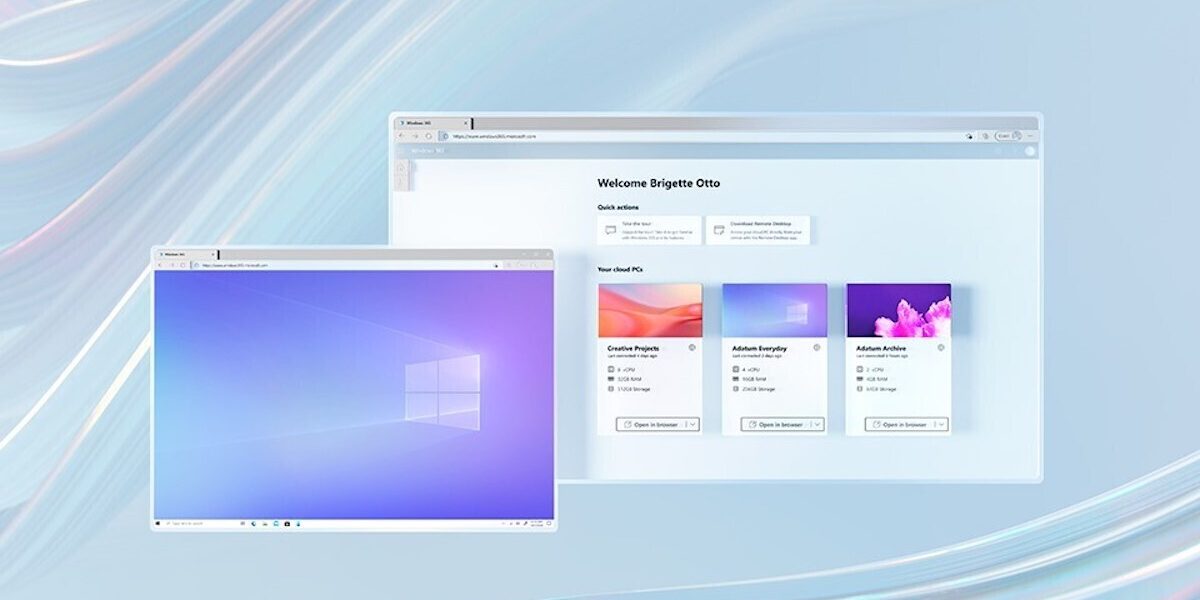Expand the Open in browser dropdown for Adatum Archive

coord(942,425)
